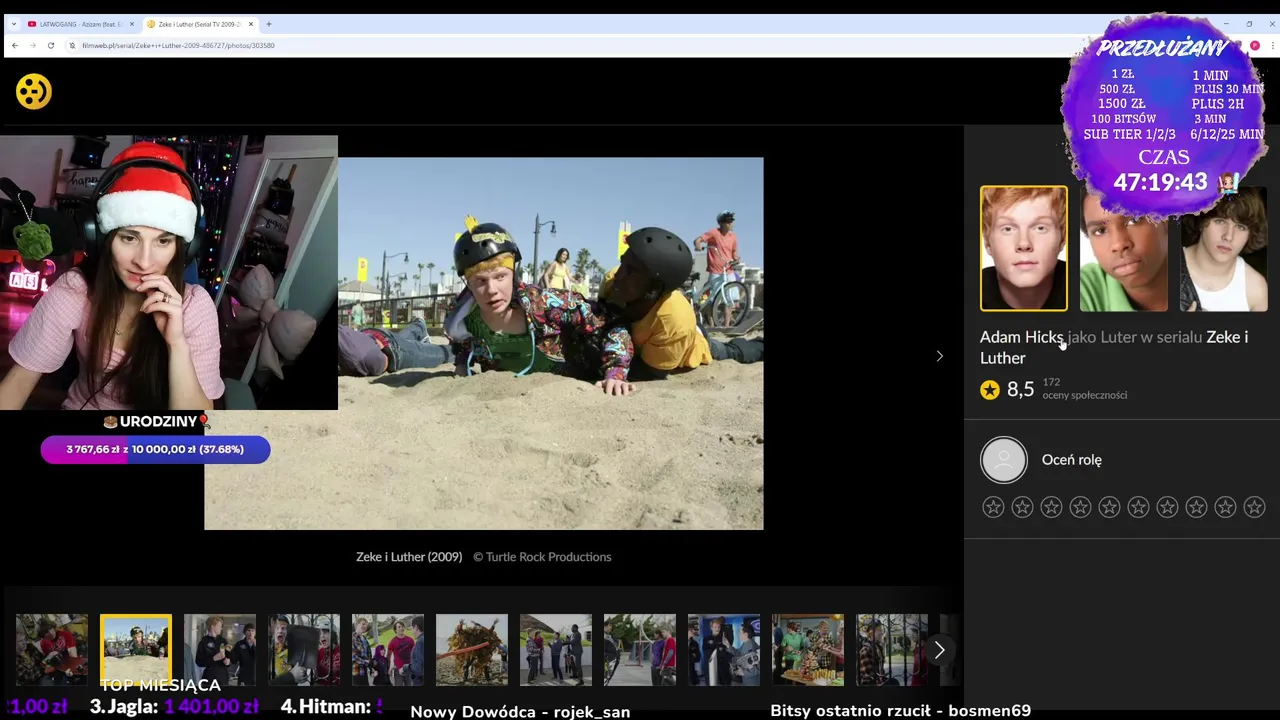Image resolution: width=1280 pixels, height=720 pixels.
Task: Rate the role two stars
Action: point(1022,507)
